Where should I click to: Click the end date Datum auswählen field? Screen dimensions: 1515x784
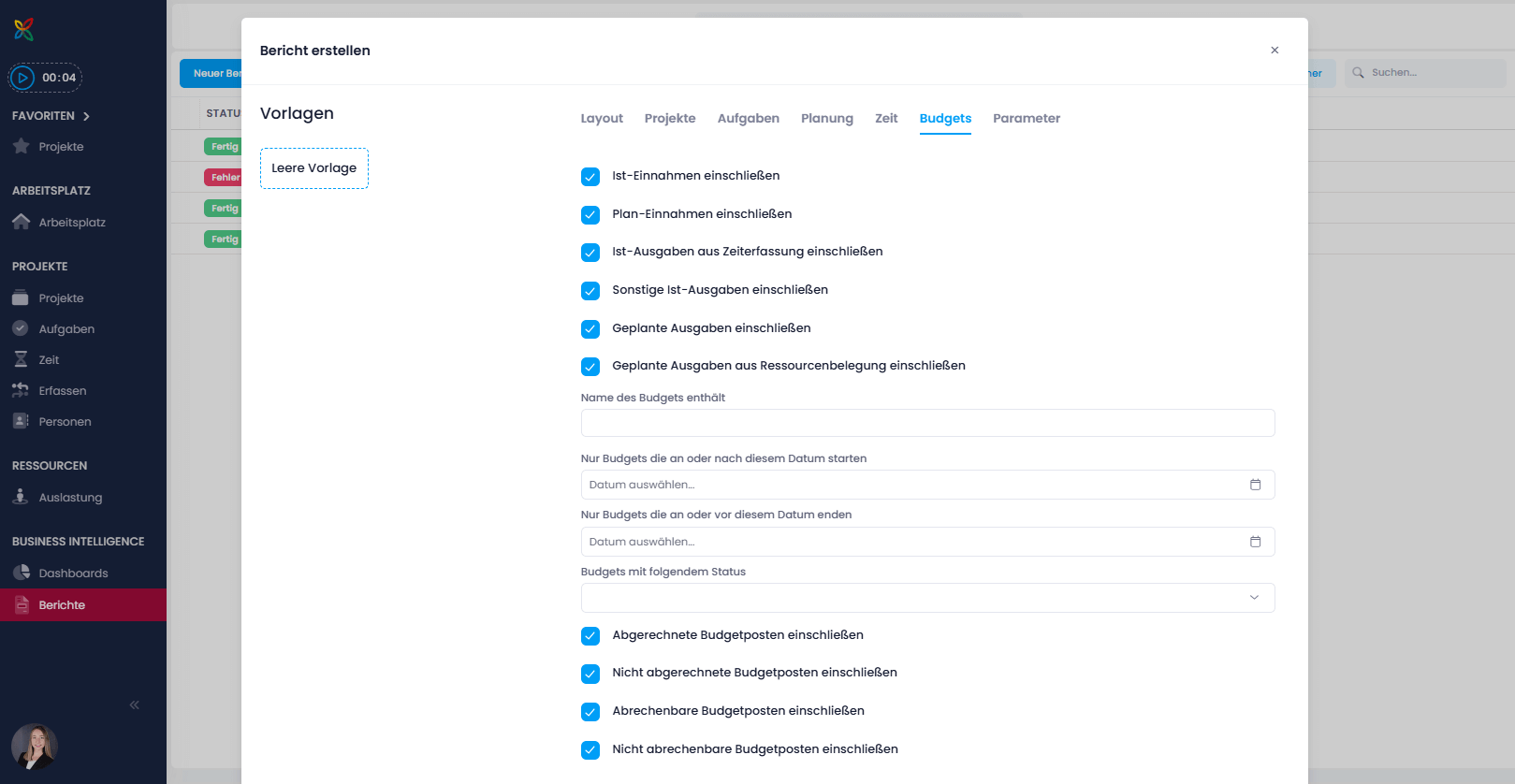click(927, 542)
